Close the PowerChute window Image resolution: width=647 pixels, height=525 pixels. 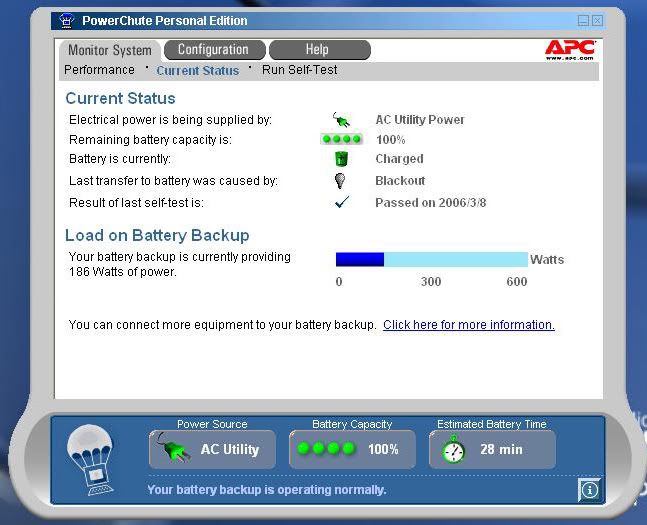(597, 21)
